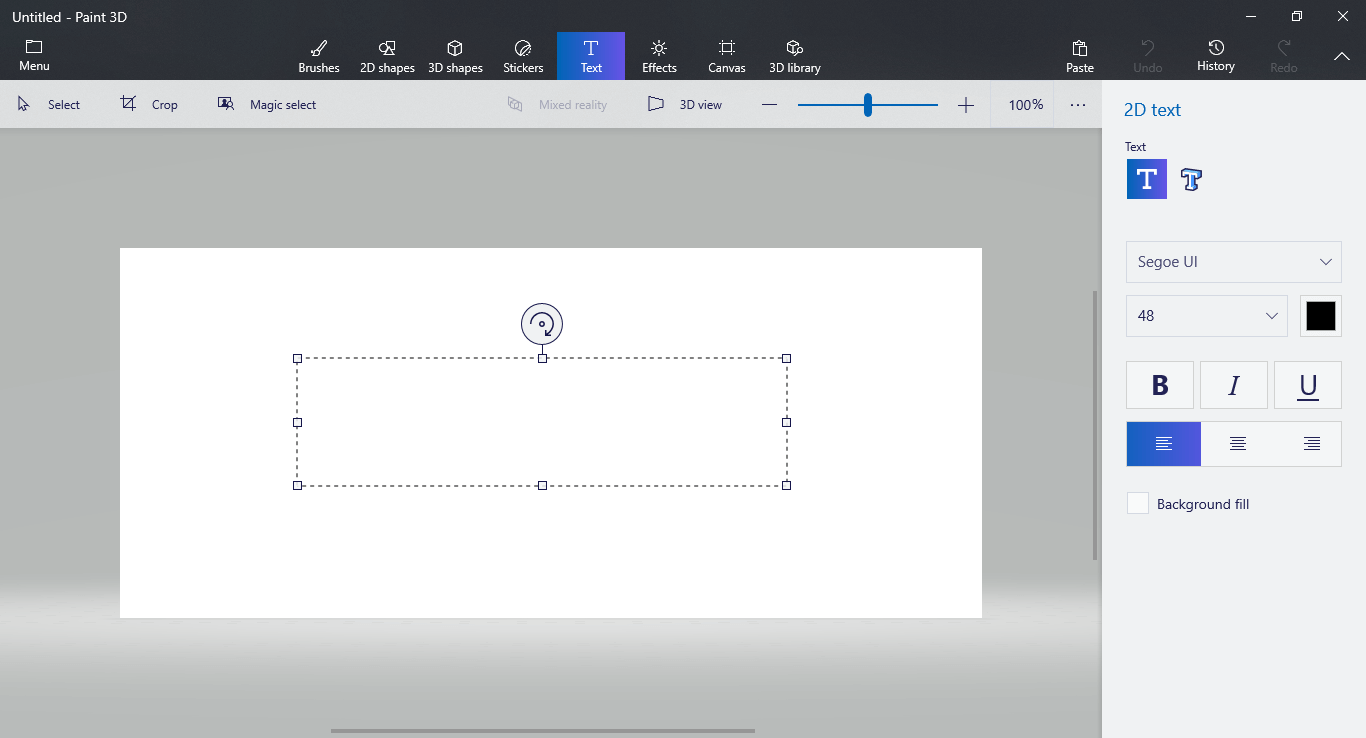Select the Brushes tool
The height and width of the screenshot is (738, 1366).
(318, 55)
